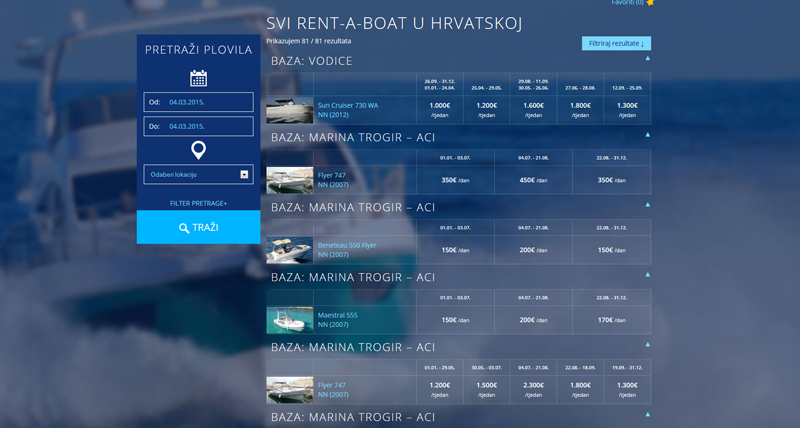Viewport: 800px width, 428px height.
Task: Click the location pin icon
Action: 198,150
